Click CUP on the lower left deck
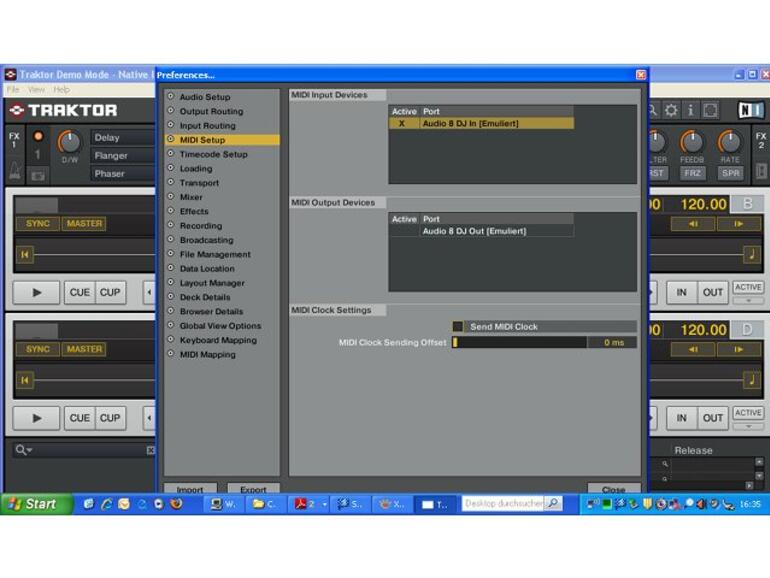 tap(110, 418)
